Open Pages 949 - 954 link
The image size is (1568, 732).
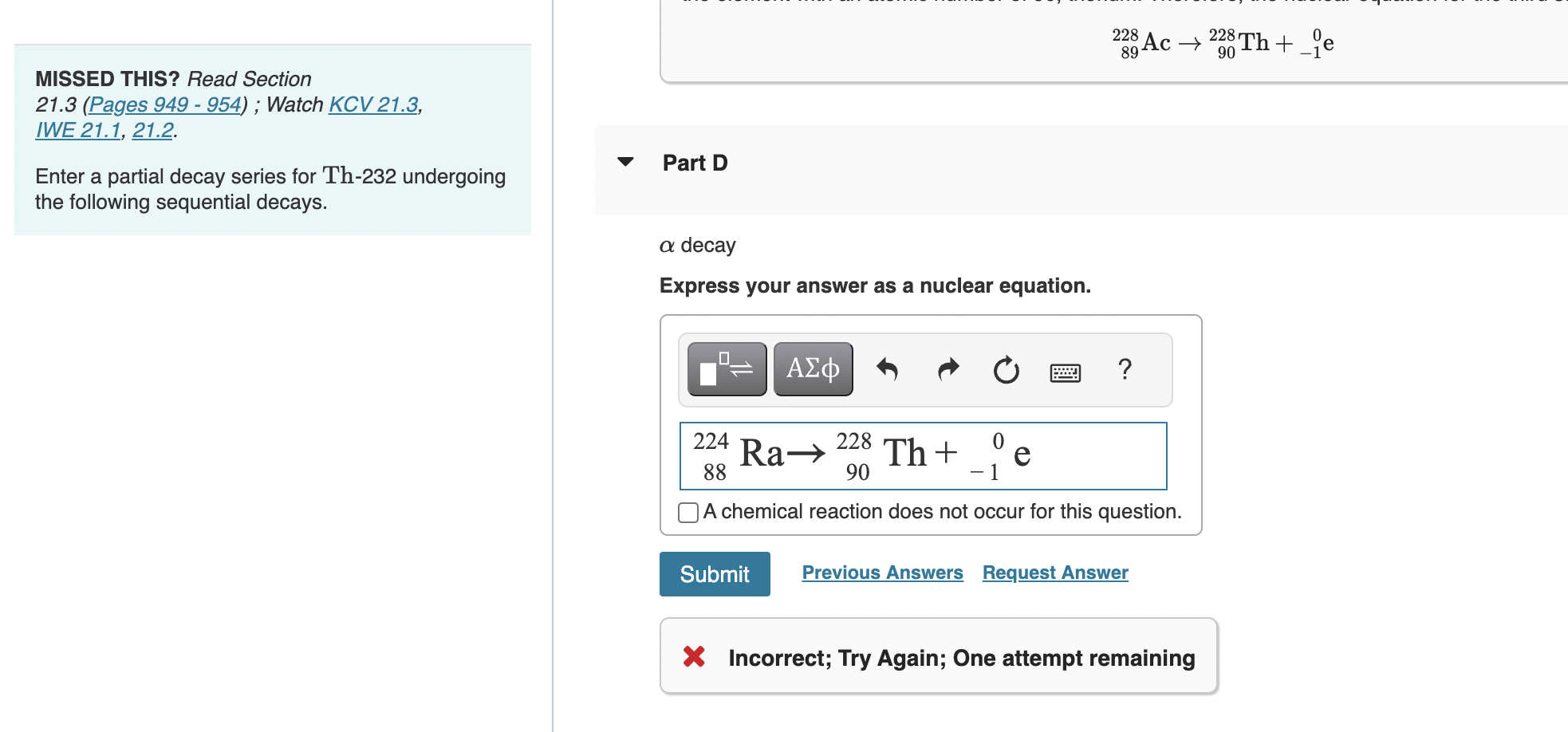point(165,104)
